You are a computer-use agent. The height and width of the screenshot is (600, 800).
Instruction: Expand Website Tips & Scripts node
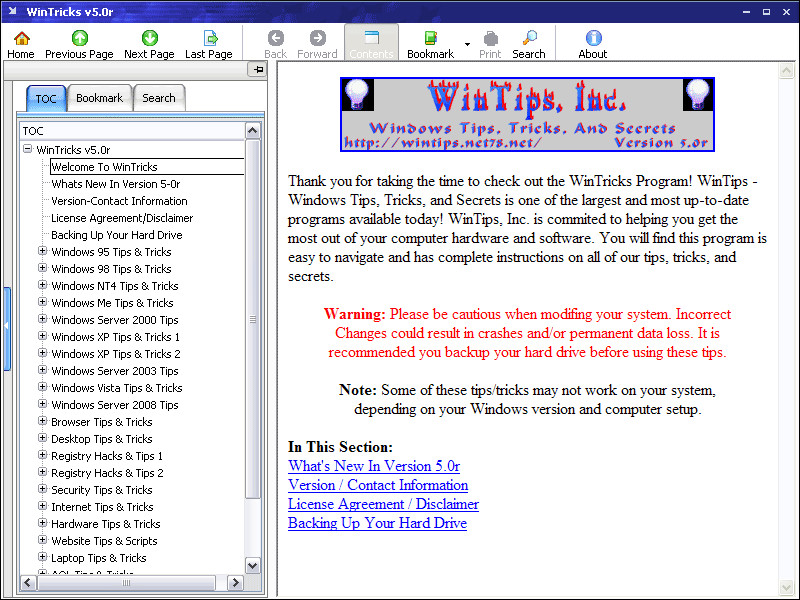pyautogui.click(x=43, y=540)
